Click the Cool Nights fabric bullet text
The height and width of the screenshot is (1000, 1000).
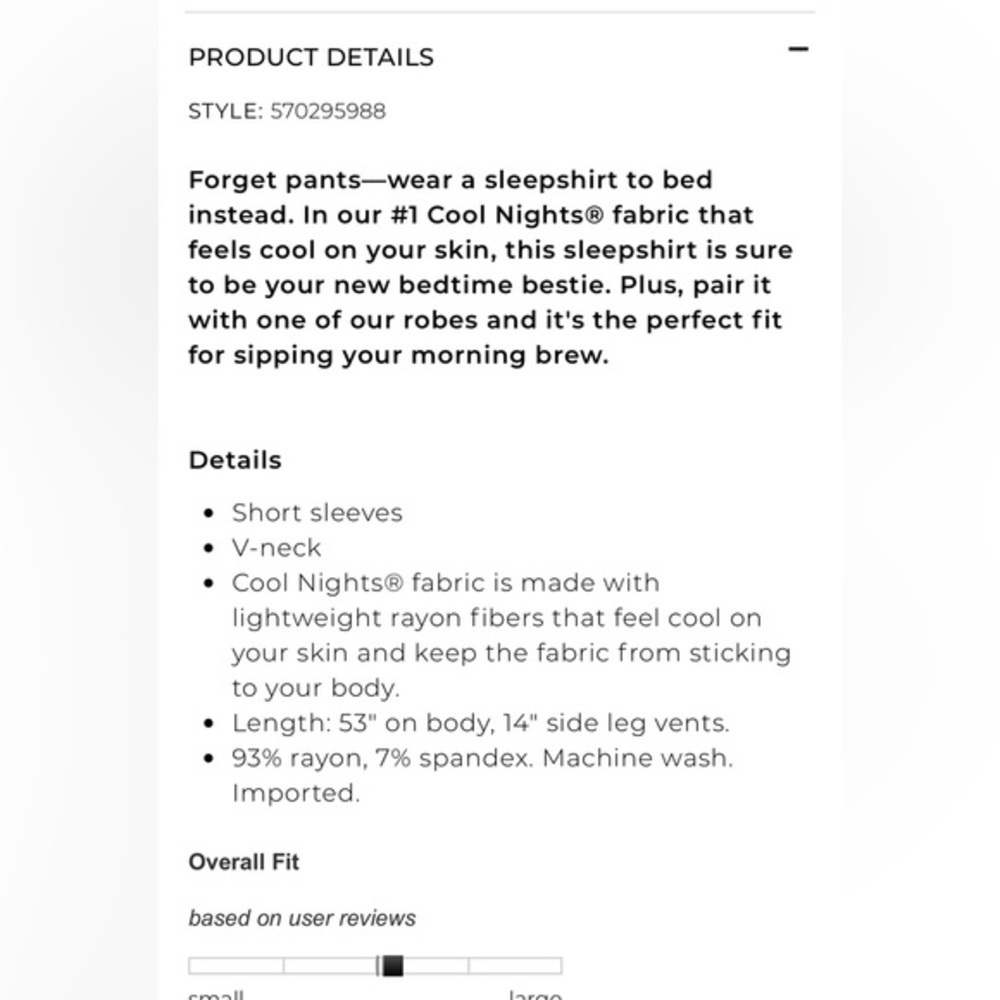click(511, 635)
